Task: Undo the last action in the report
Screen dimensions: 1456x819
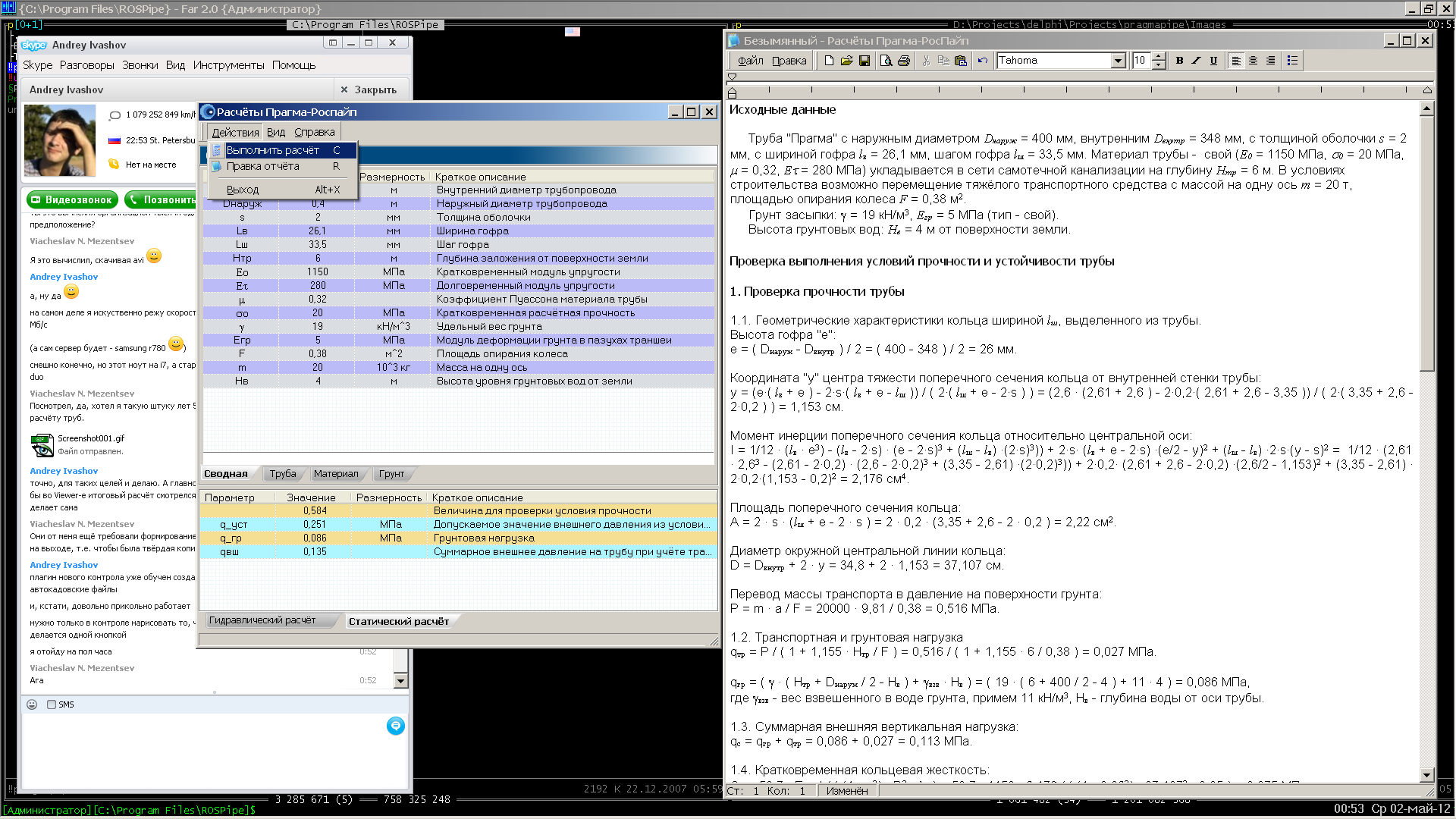Action: tap(982, 61)
